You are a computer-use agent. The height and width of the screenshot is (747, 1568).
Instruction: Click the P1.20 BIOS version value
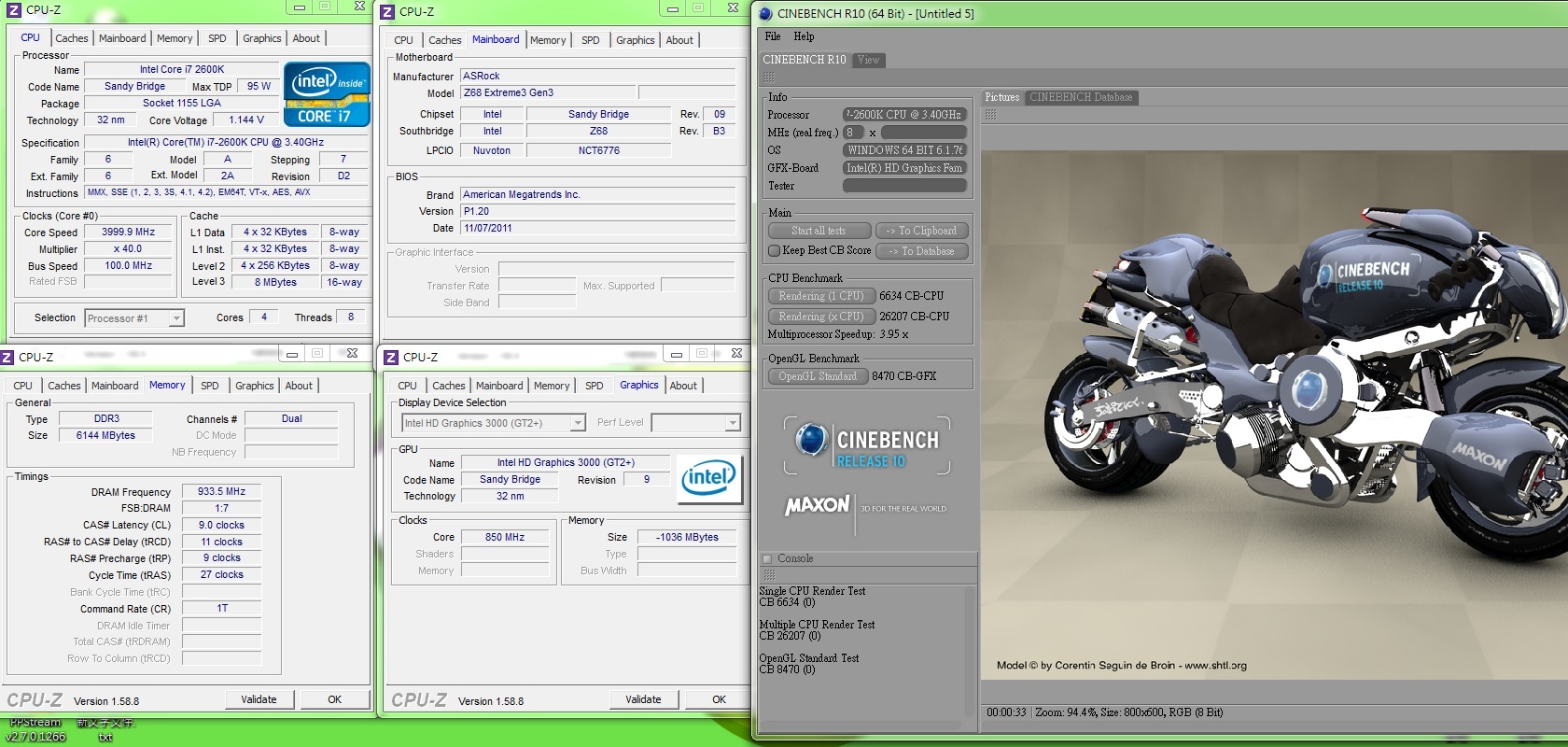598,212
